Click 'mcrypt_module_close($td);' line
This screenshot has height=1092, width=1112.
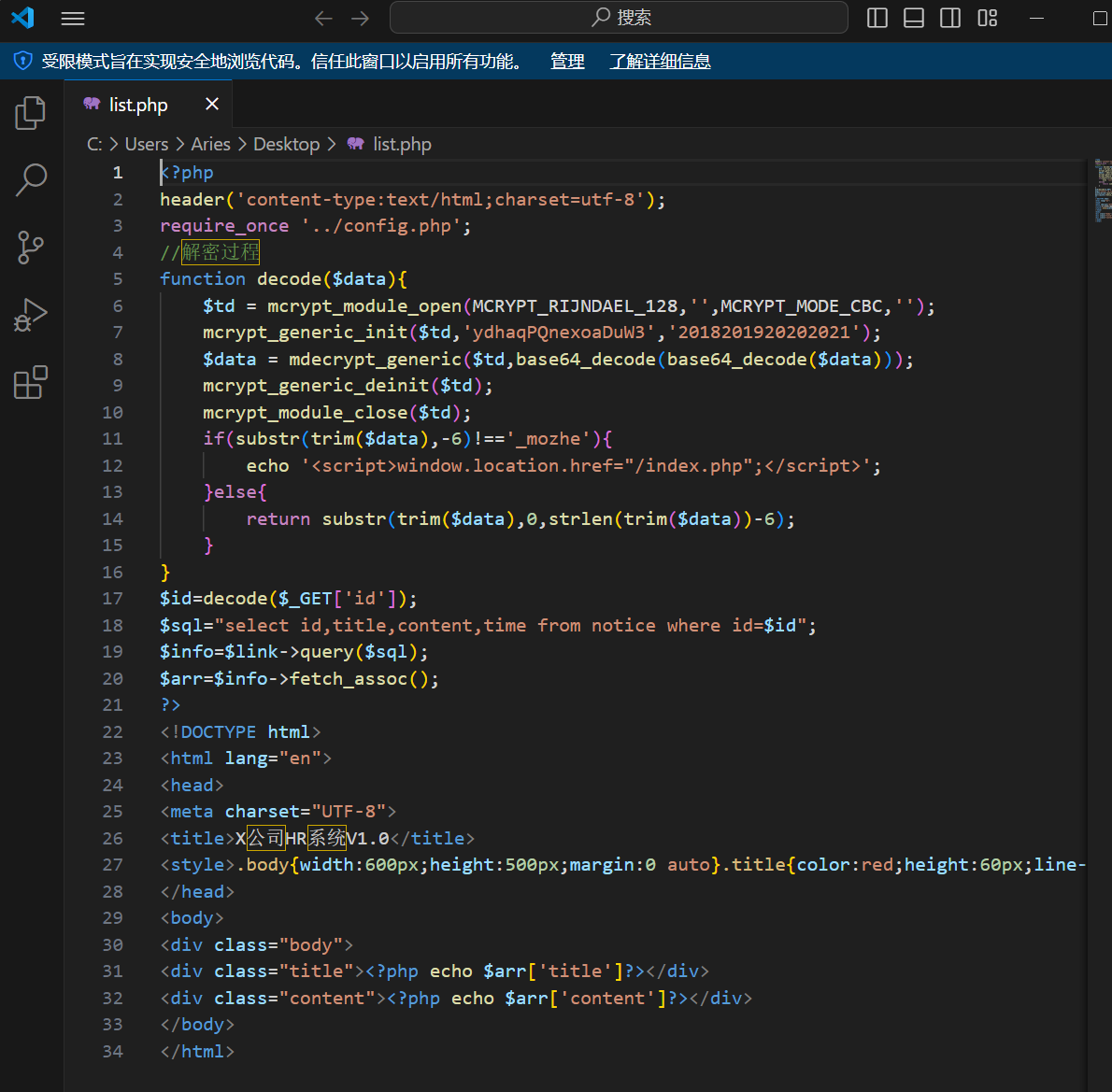[336, 413]
